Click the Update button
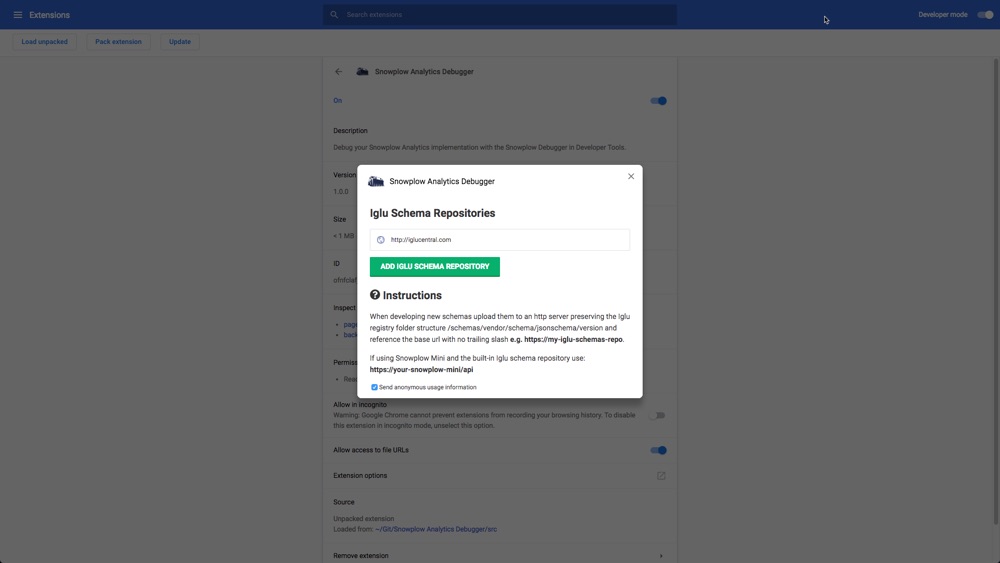The width and height of the screenshot is (1000, 563). (x=180, y=41)
